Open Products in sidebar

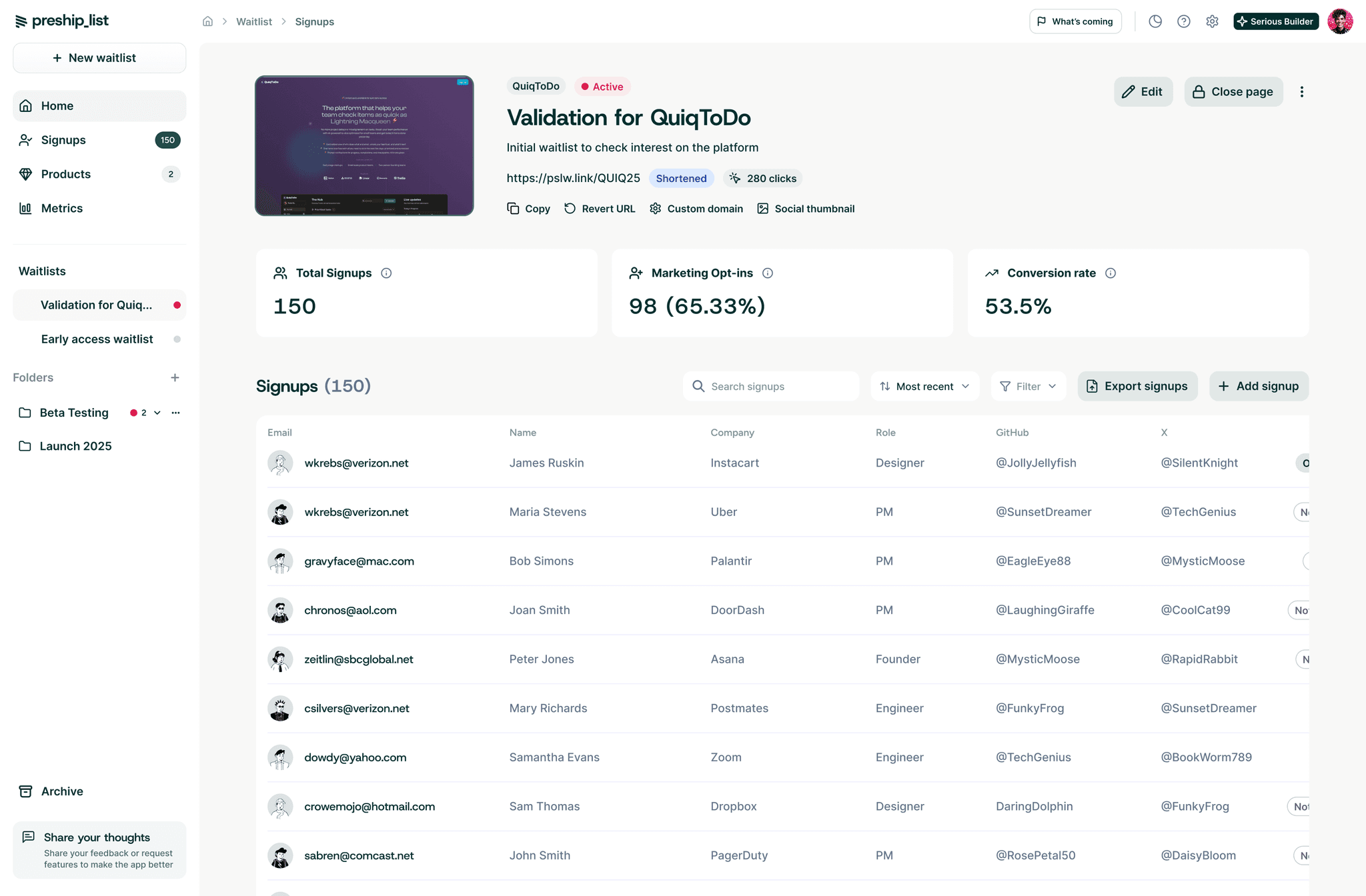[65, 174]
